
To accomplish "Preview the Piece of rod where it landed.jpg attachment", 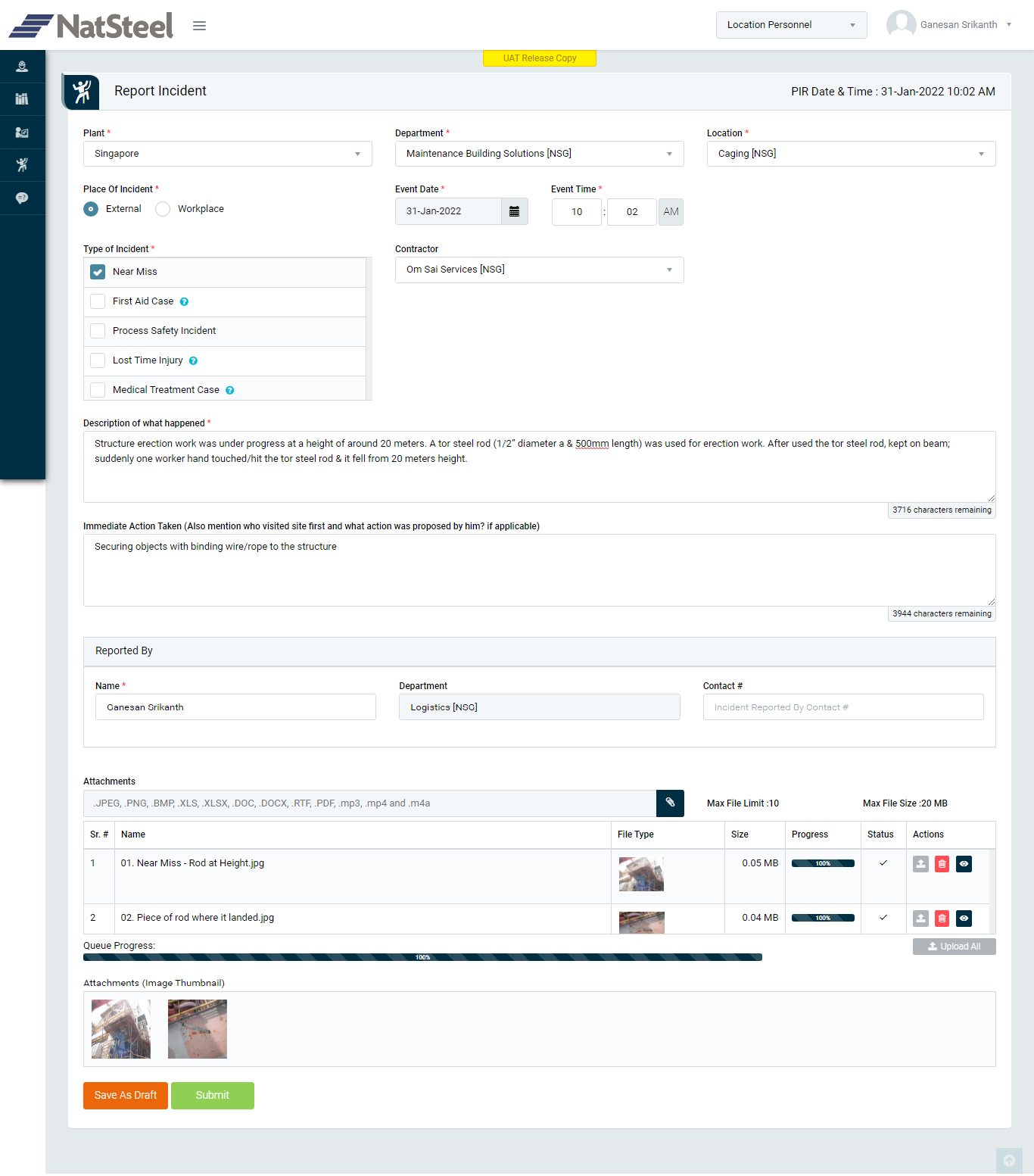I will coord(964,919).
